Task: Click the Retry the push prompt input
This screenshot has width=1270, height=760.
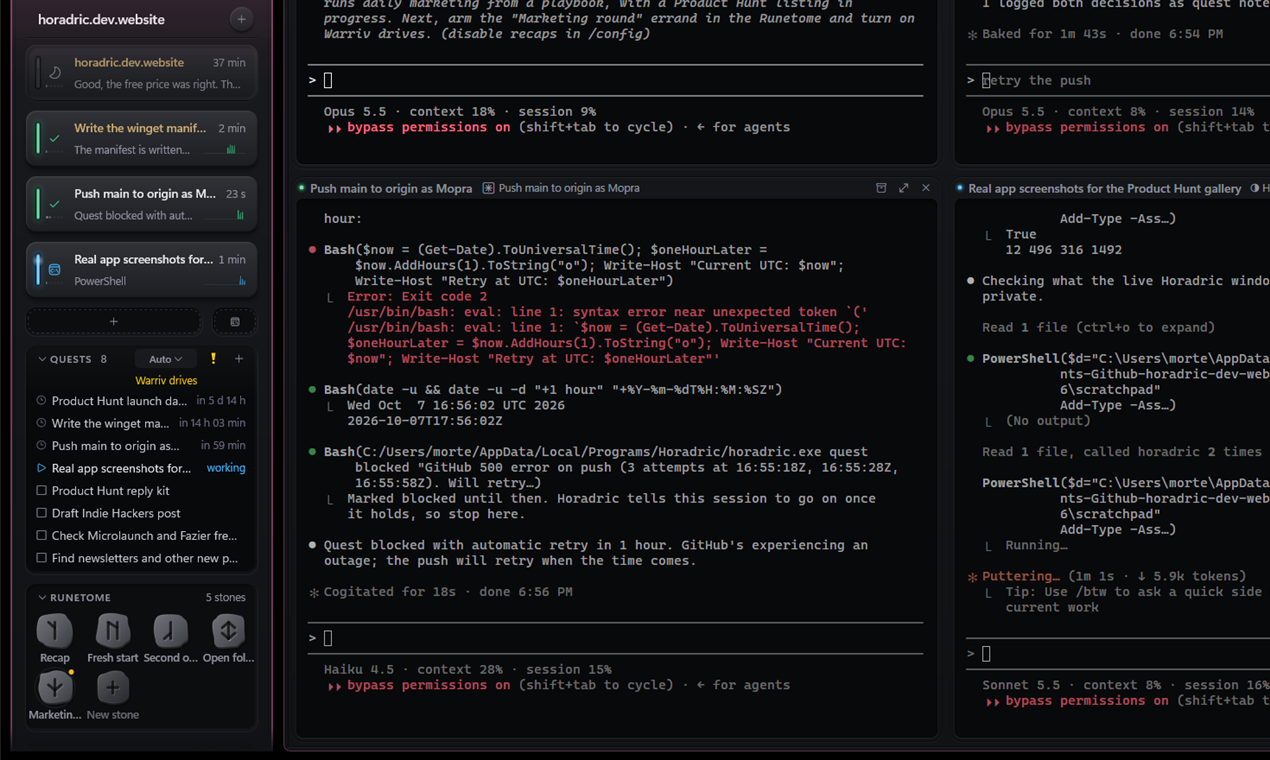Action: [x=1117, y=80]
